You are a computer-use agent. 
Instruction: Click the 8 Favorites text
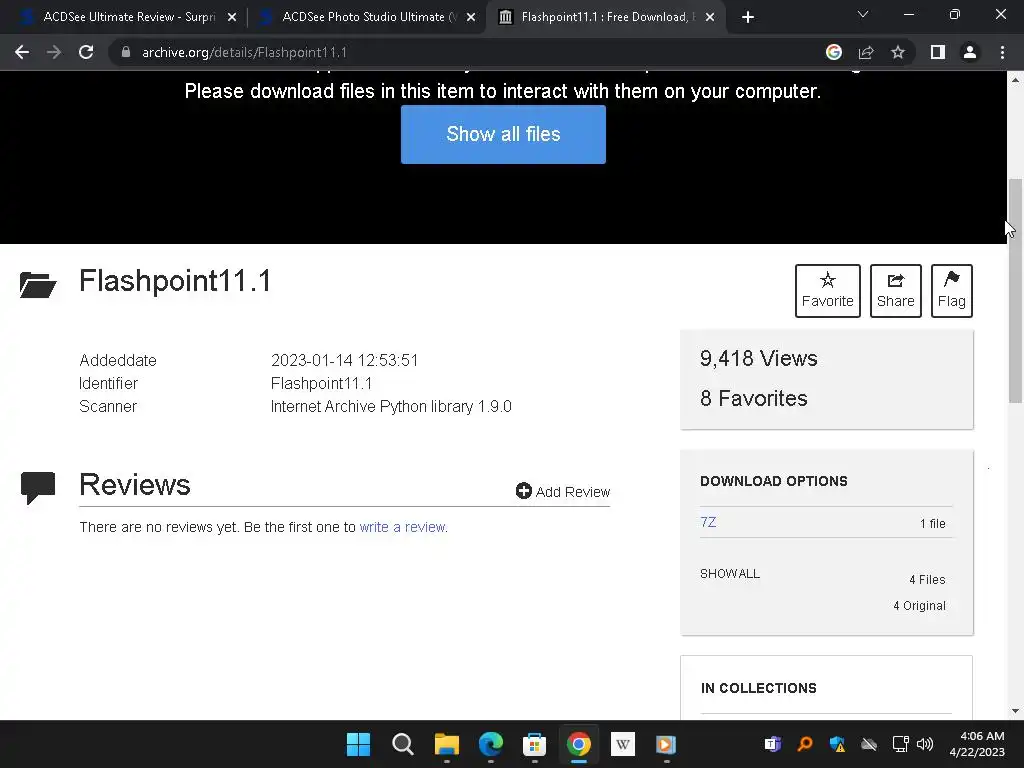754,398
